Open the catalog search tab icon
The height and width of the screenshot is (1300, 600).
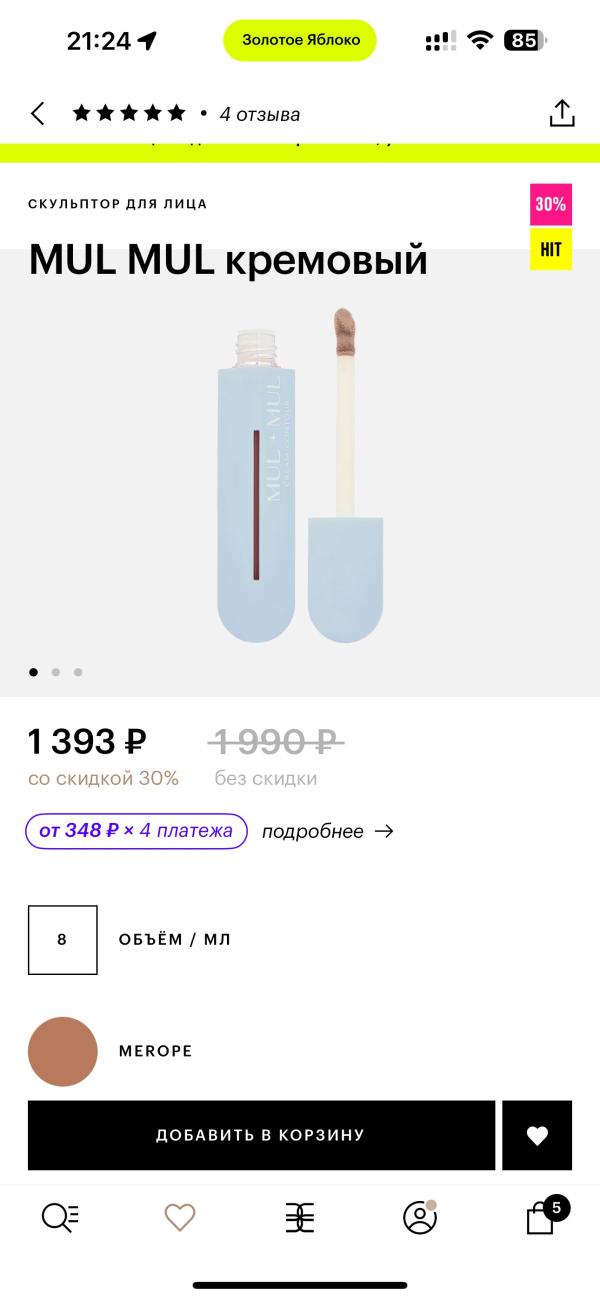[60, 1217]
